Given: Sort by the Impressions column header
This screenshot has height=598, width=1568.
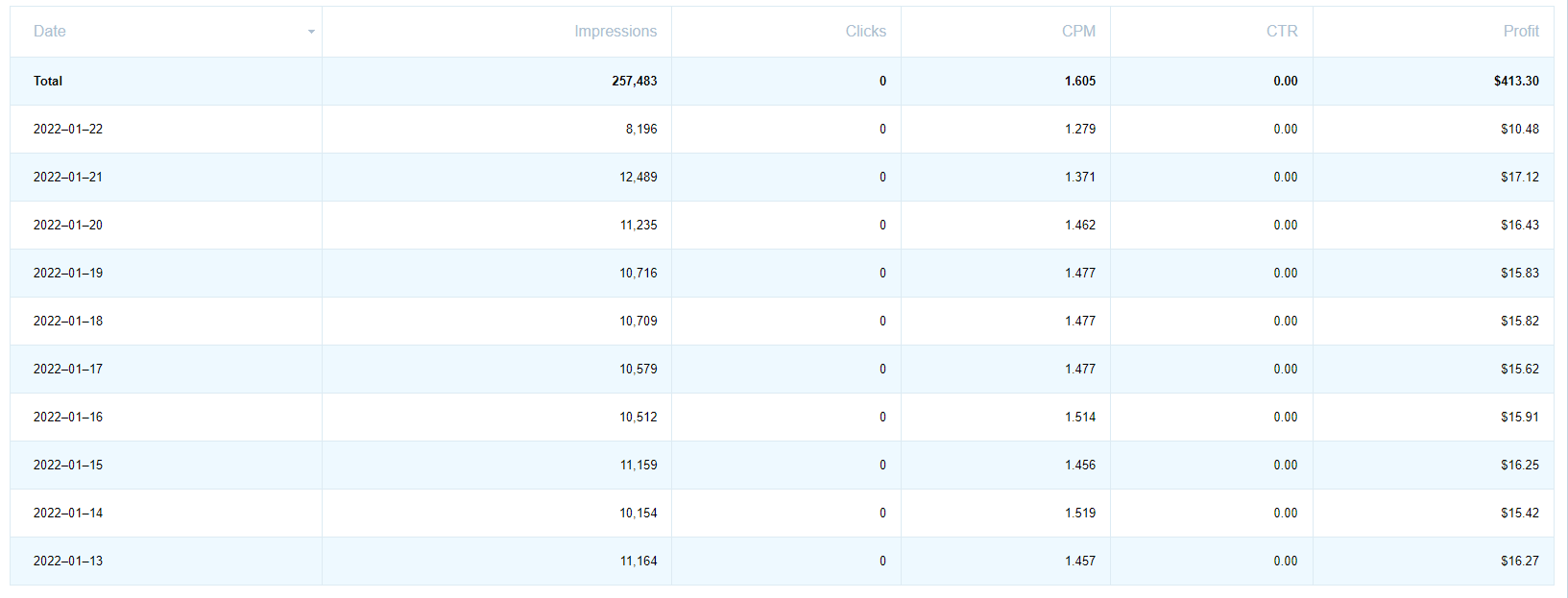Looking at the screenshot, I should pos(615,32).
